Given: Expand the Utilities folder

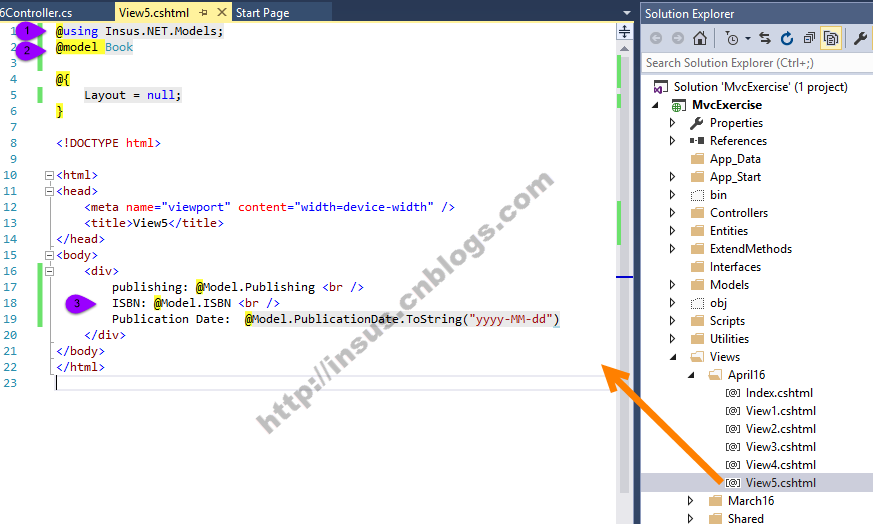Looking at the screenshot, I should click(672, 339).
